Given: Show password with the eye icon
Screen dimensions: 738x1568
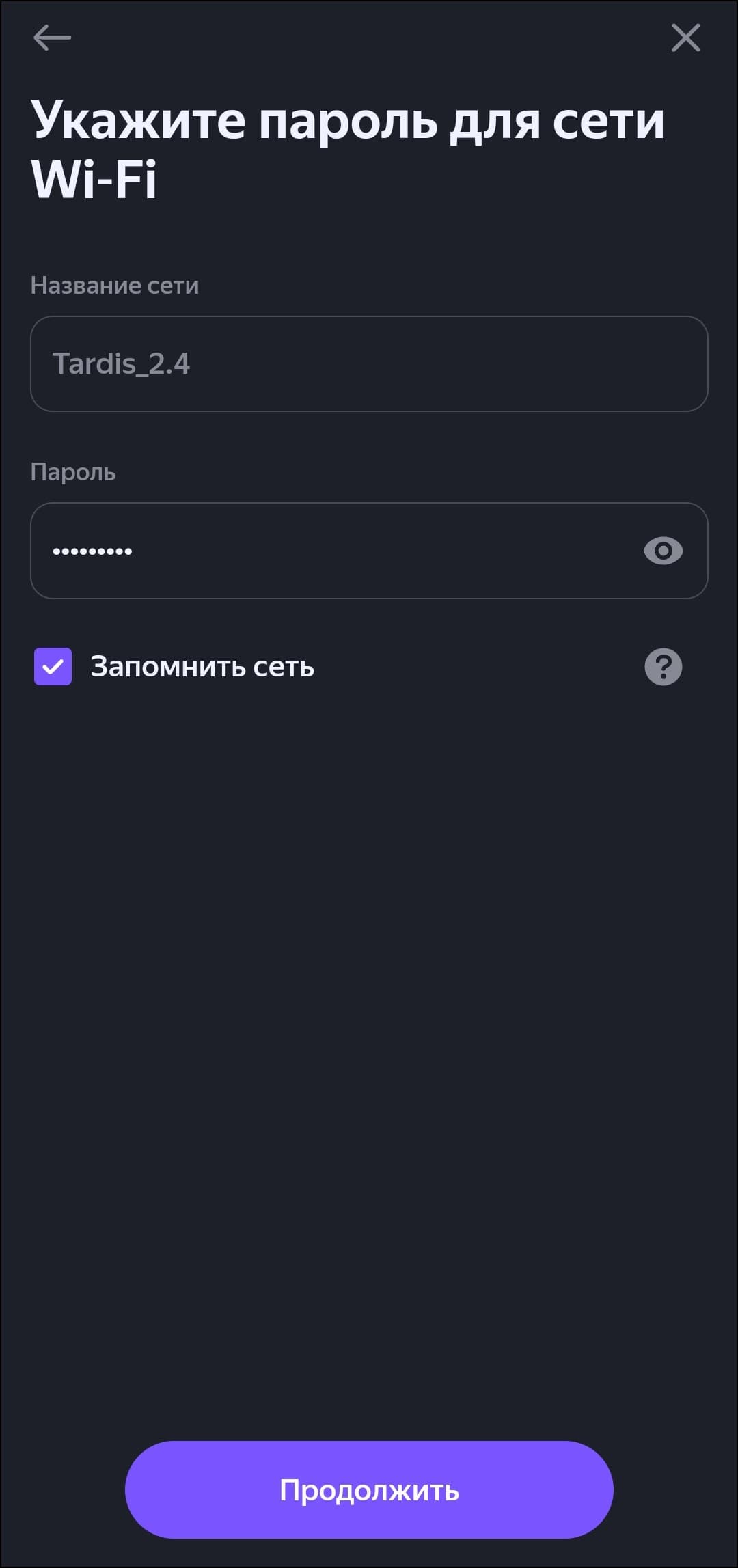Looking at the screenshot, I should [663, 551].
